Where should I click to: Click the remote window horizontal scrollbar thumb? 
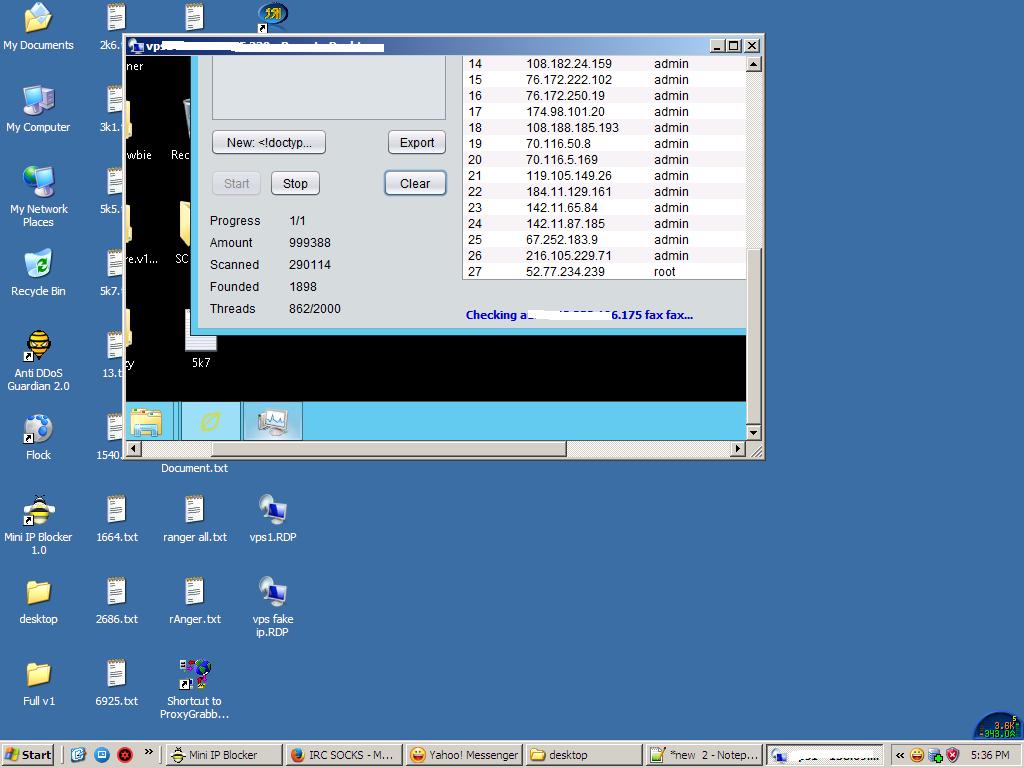[388, 449]
